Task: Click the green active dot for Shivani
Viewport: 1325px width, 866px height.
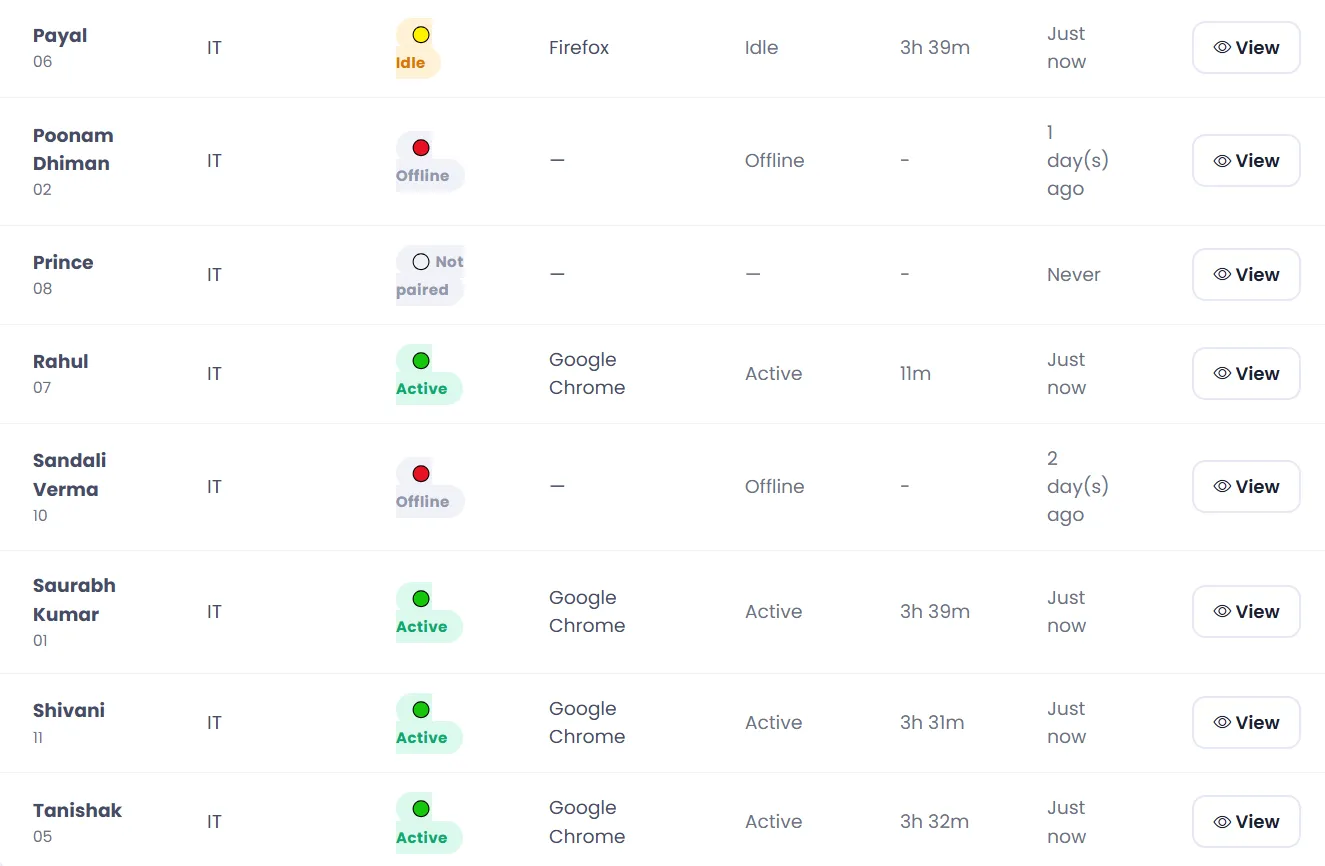Action: click(421, 710)
